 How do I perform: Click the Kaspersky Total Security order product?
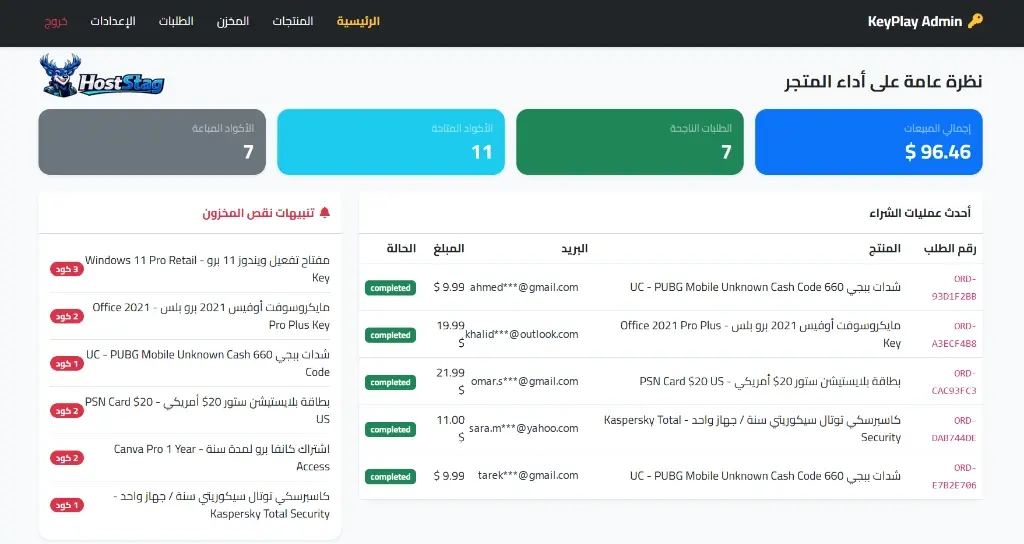tap(752, 428)
